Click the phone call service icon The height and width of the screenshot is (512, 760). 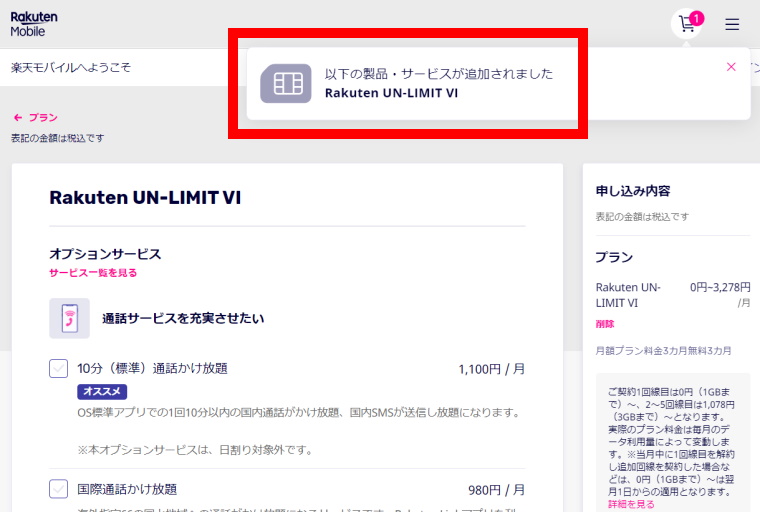pyautogui.click(x=69, y=318)
